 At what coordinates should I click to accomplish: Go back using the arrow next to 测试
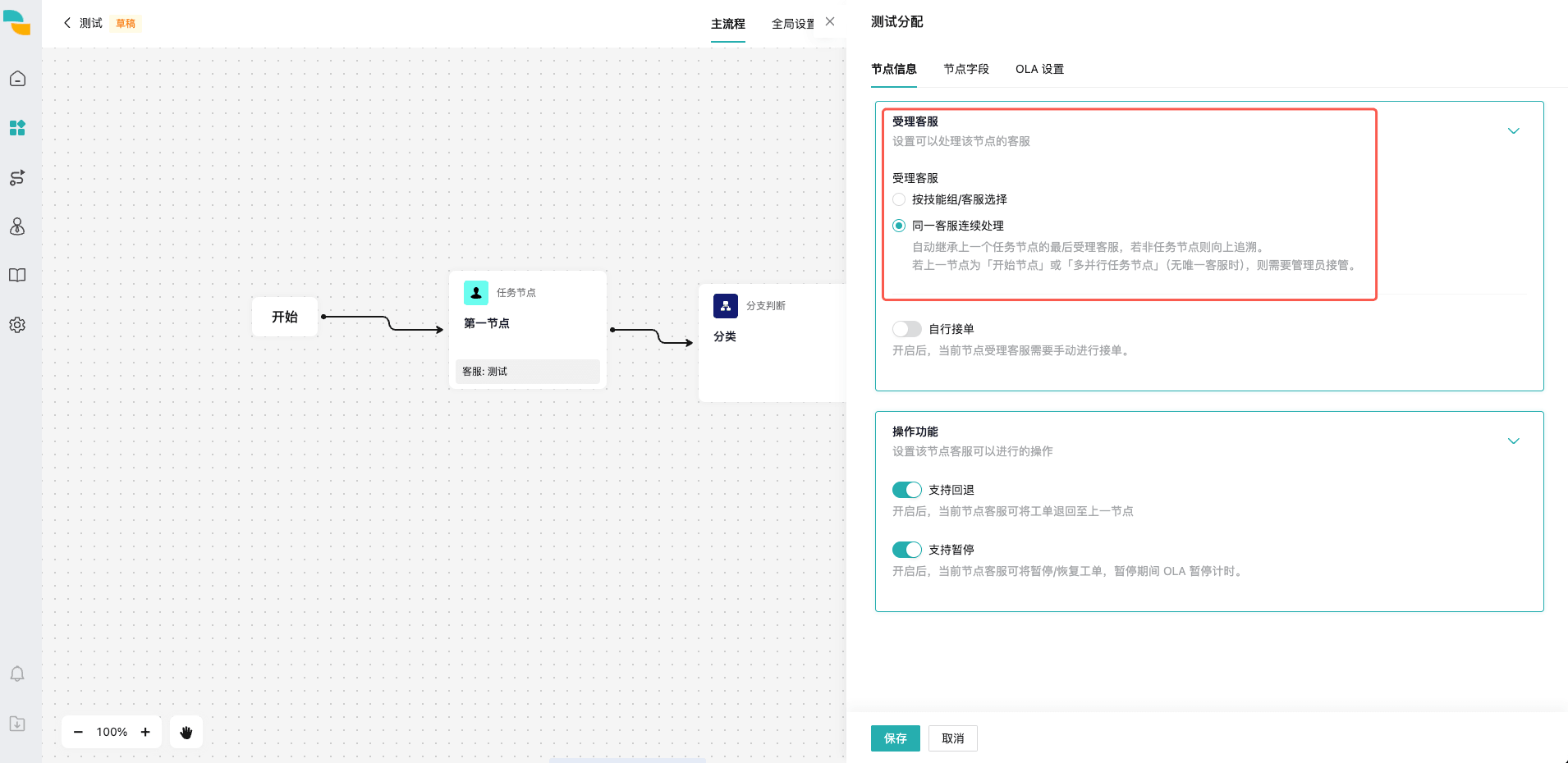coord(67,23)
